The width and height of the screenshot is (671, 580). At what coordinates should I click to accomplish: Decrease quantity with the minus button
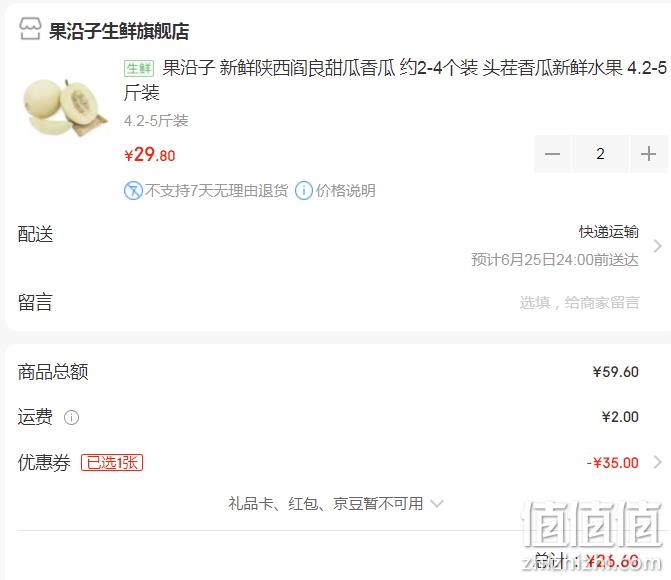[x=552, y=154]
